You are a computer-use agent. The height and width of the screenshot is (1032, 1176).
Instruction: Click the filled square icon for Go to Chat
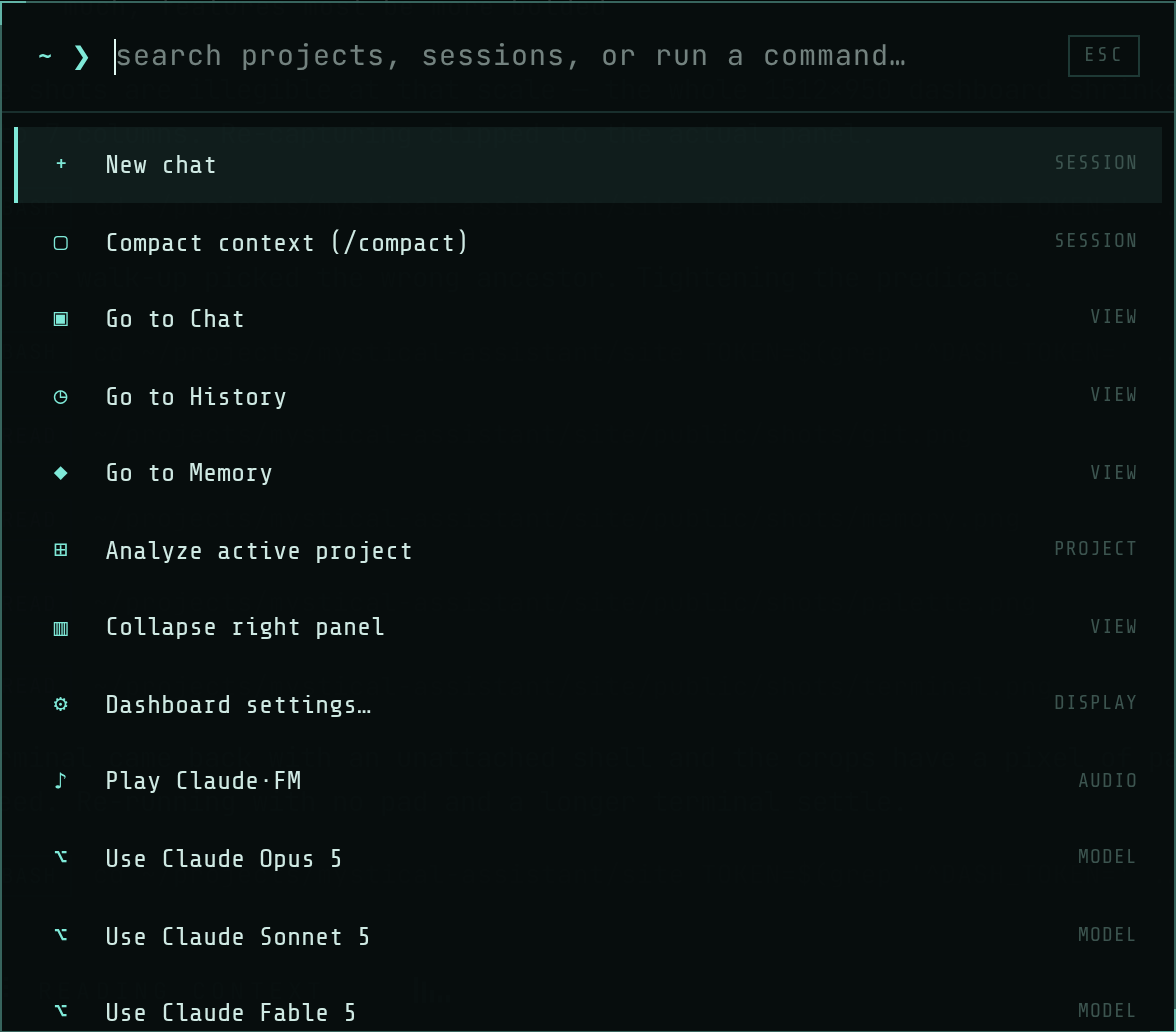[x=62, y=319]
